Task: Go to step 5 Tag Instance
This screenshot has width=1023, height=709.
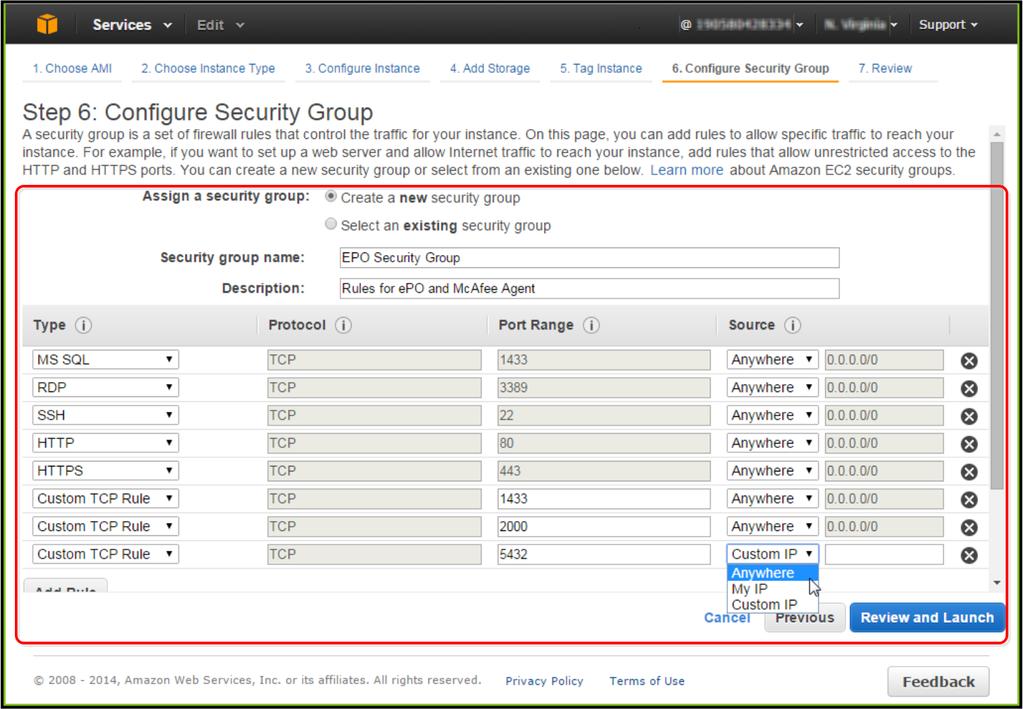Action: point(601,68)
